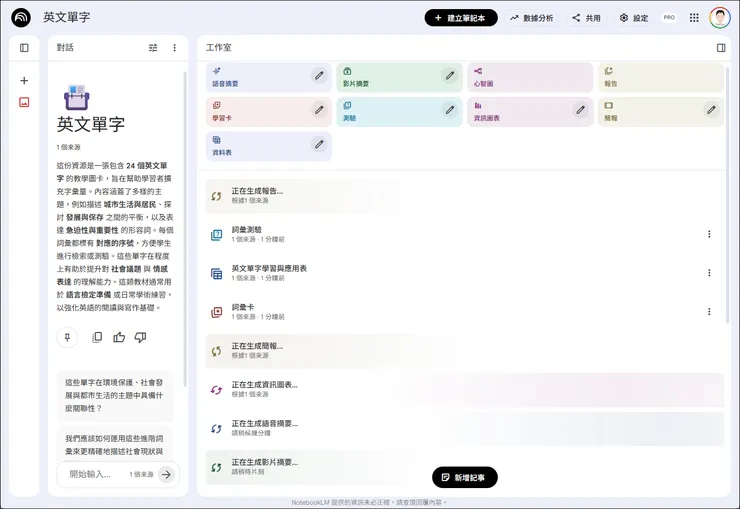Viewport: 740px width, 509px height.
Task: Open more options for 英文單字學習與應用表
Action: click(x=709, y=273)
